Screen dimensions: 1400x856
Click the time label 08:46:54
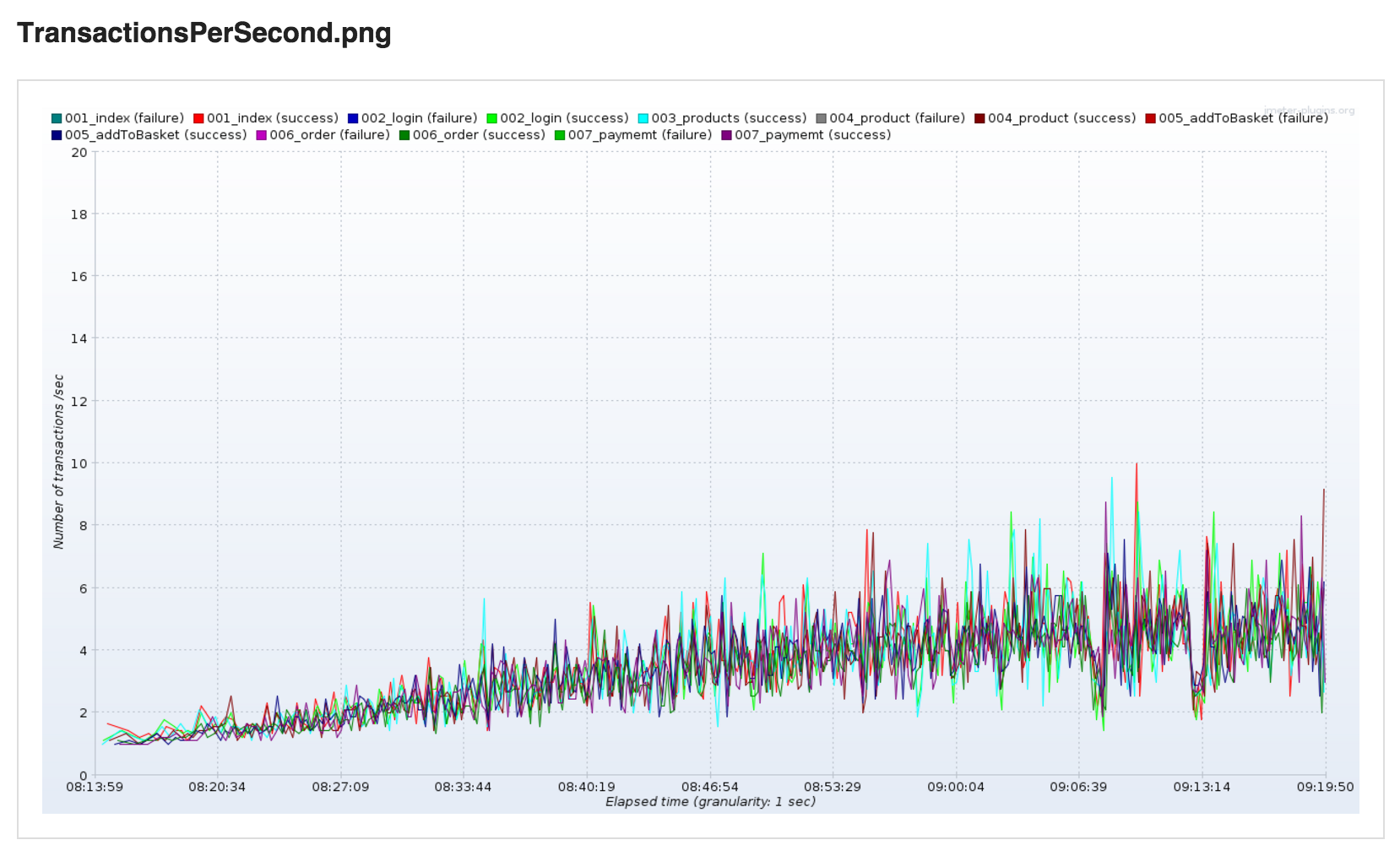[x=710, y=787]
